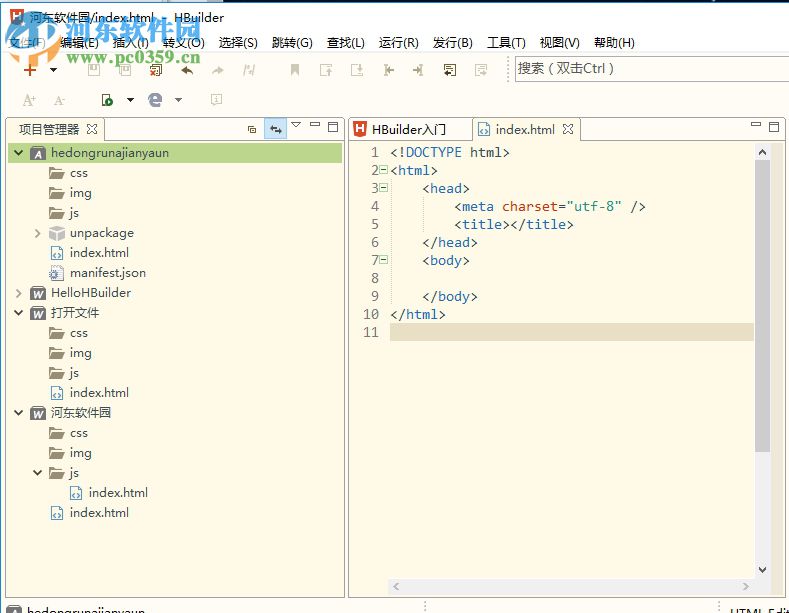Open the 工具(T) menu

(x=505, y=43)
